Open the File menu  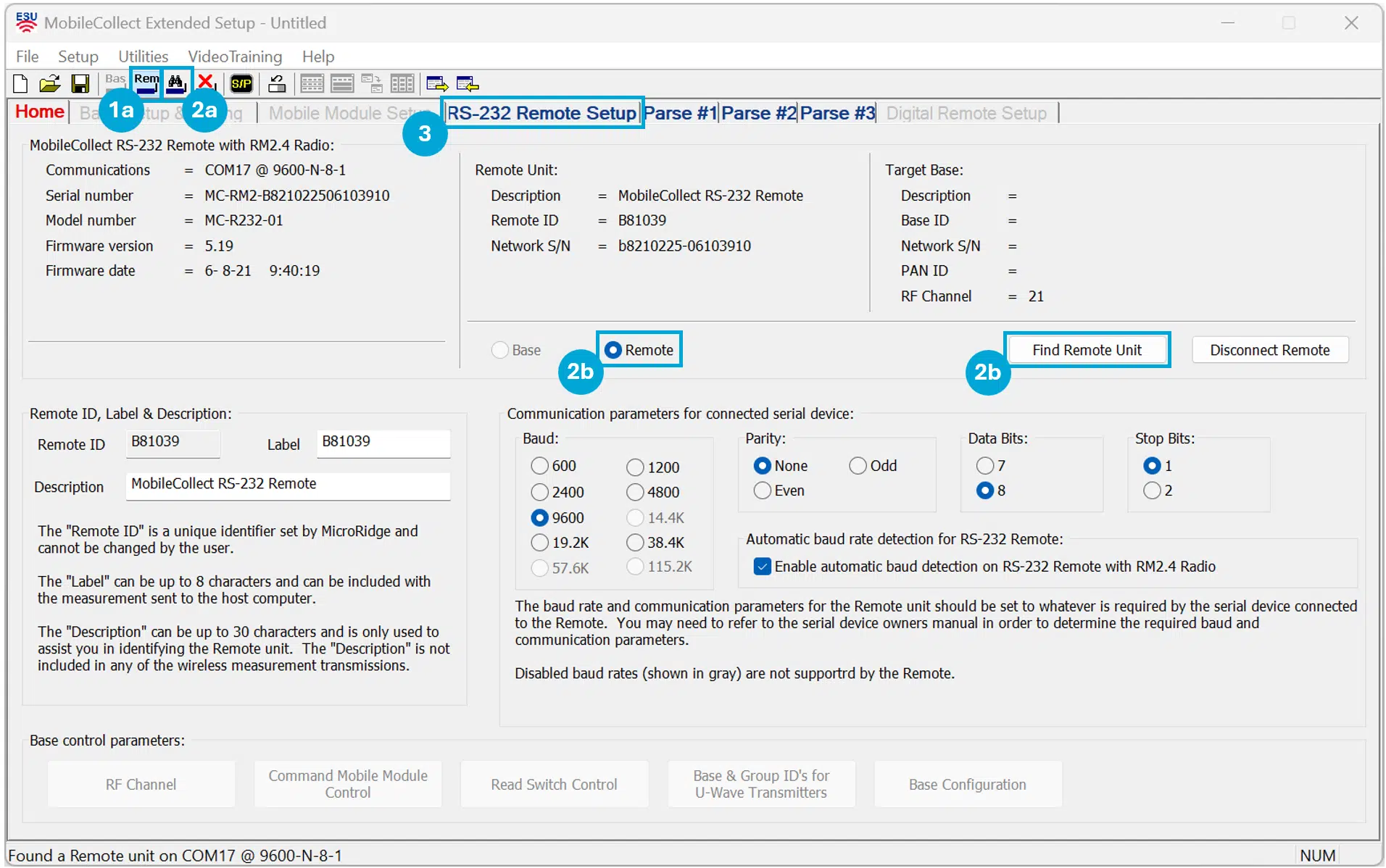coord(27,57)
